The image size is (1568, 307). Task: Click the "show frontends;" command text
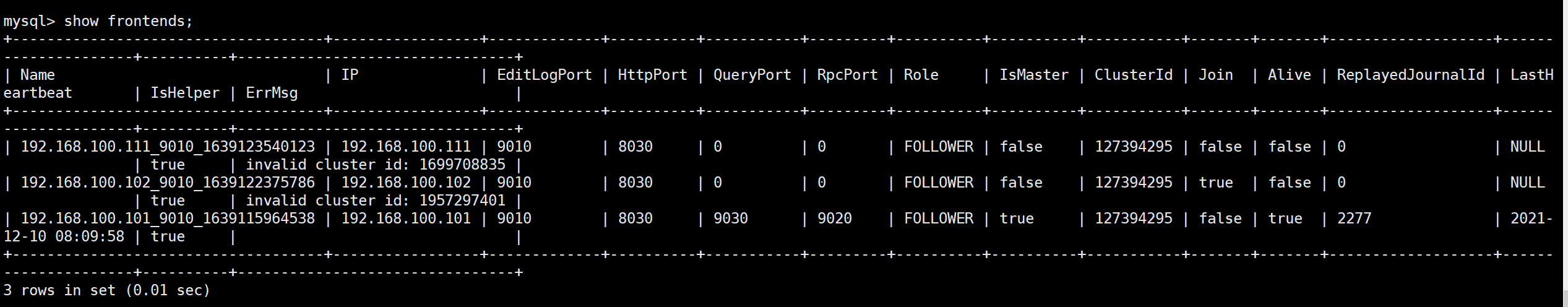click(x=128, y=22)
